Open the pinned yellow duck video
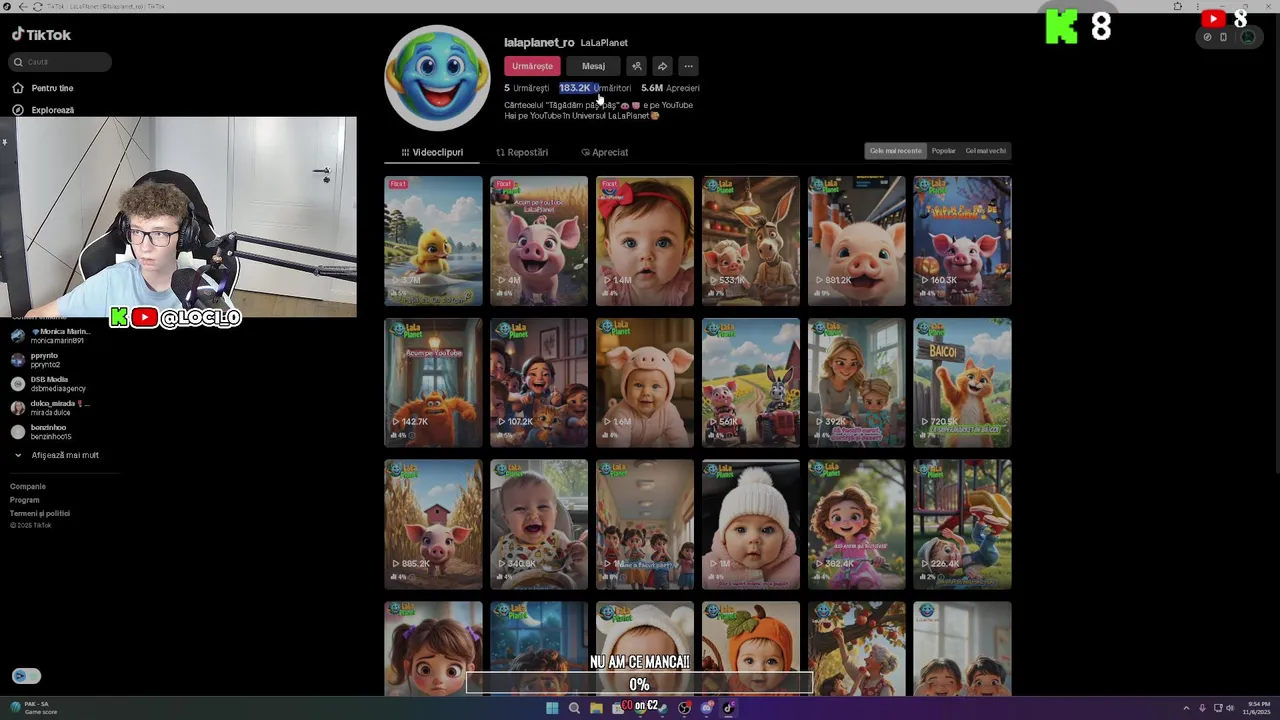The height and width of the screenshot is (720, 1280). click(x=433, y=241)
